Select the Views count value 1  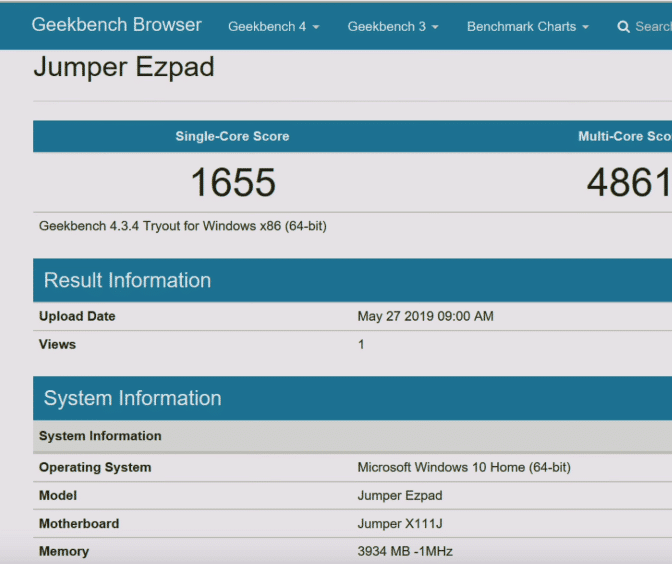(361, 345)
